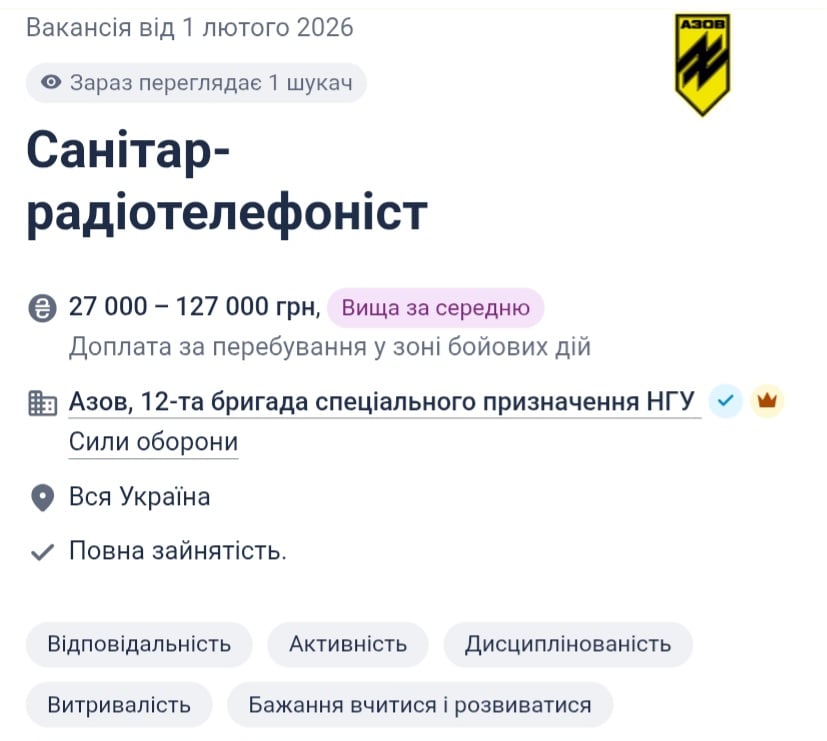Click the location pin icon
827x741 pixels.
pos(41,496)
